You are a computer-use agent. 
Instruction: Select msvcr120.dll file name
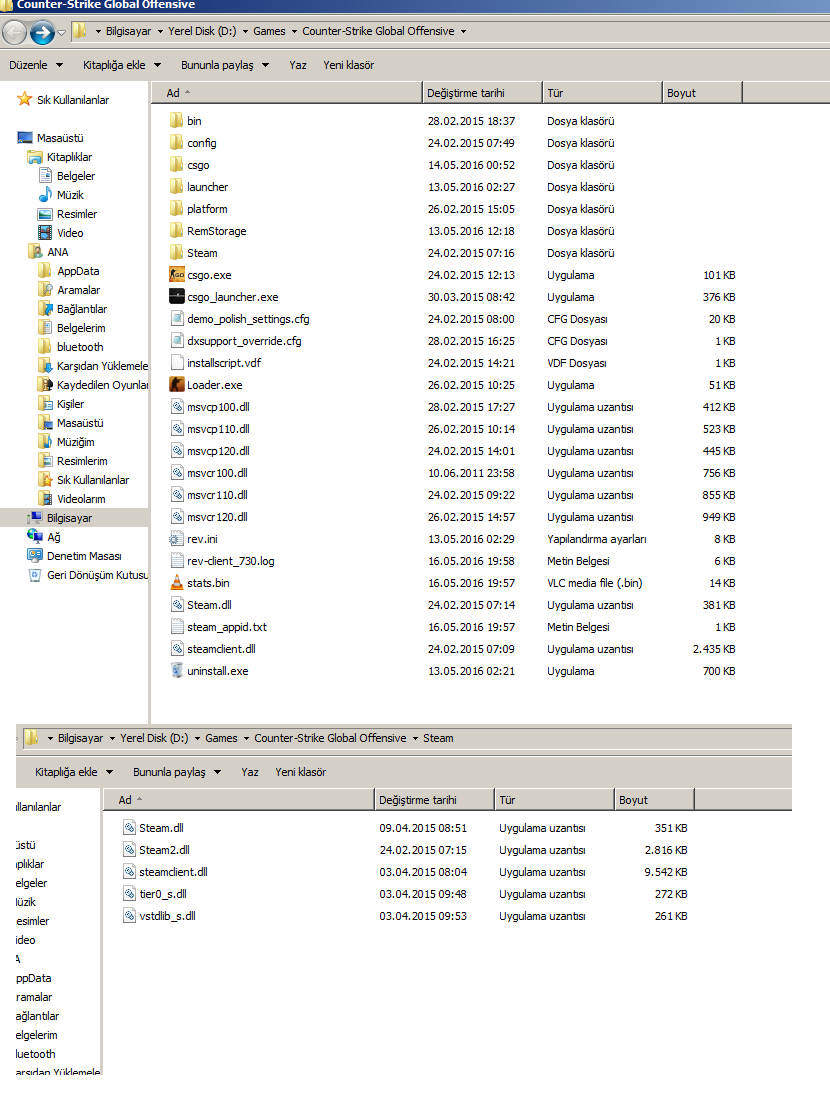click(218, 517)
